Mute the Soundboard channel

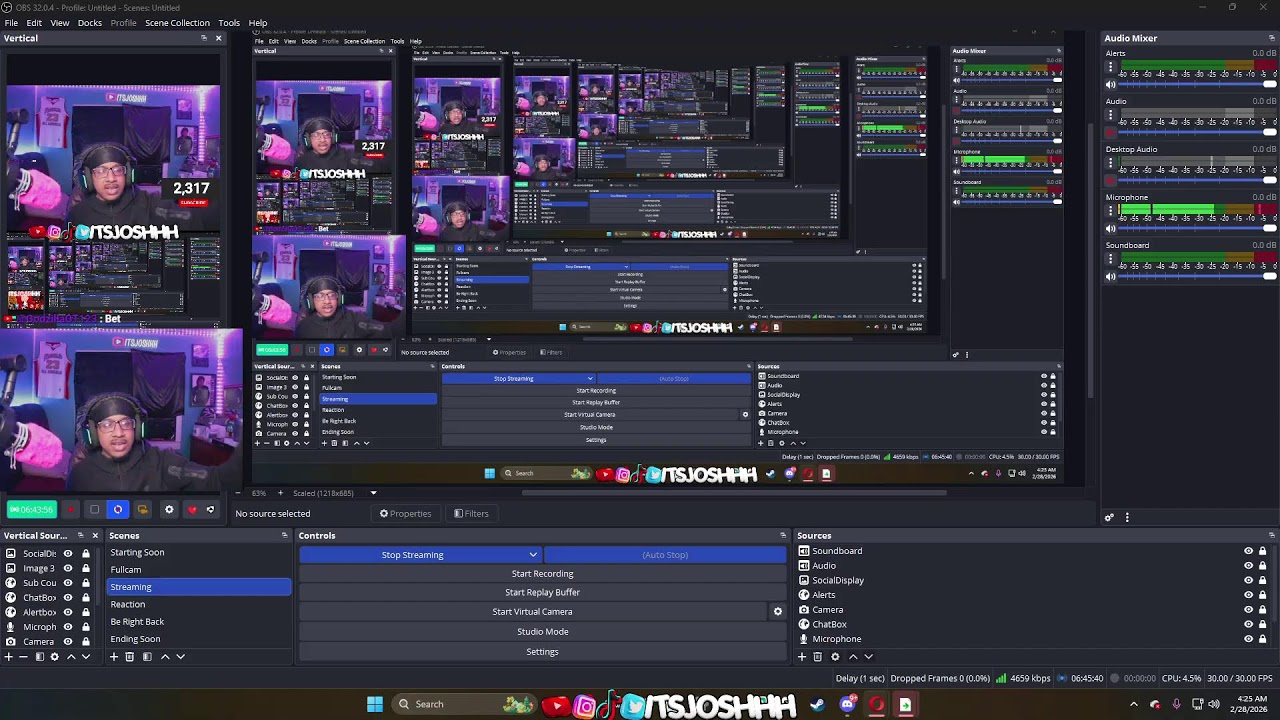1110,277
